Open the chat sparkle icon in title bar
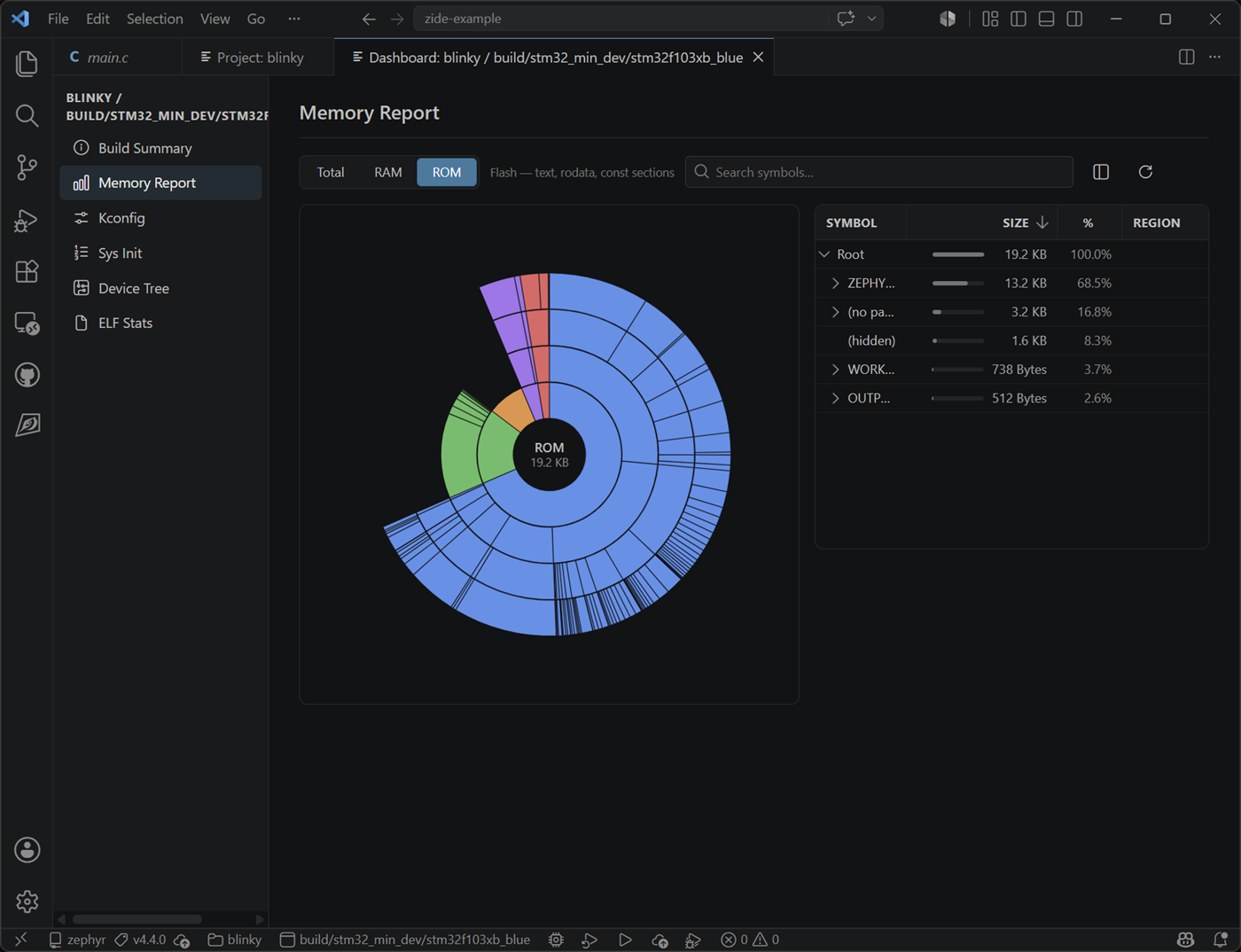Screen dimensions: 1241x952 tap(846, 18)
